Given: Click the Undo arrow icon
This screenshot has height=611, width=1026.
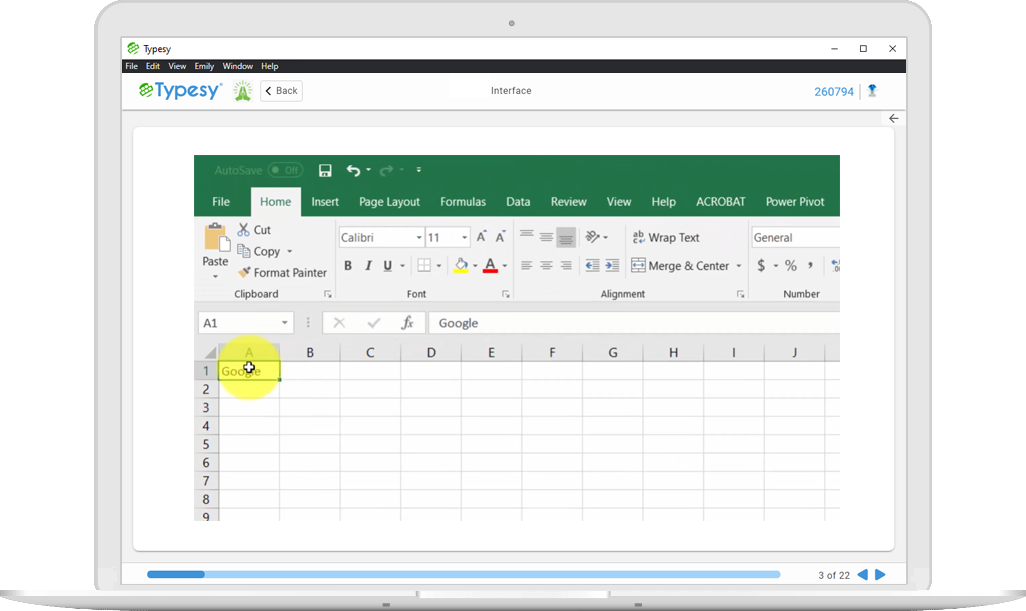Looking at the screenshot, I should [x=353, y=170].
